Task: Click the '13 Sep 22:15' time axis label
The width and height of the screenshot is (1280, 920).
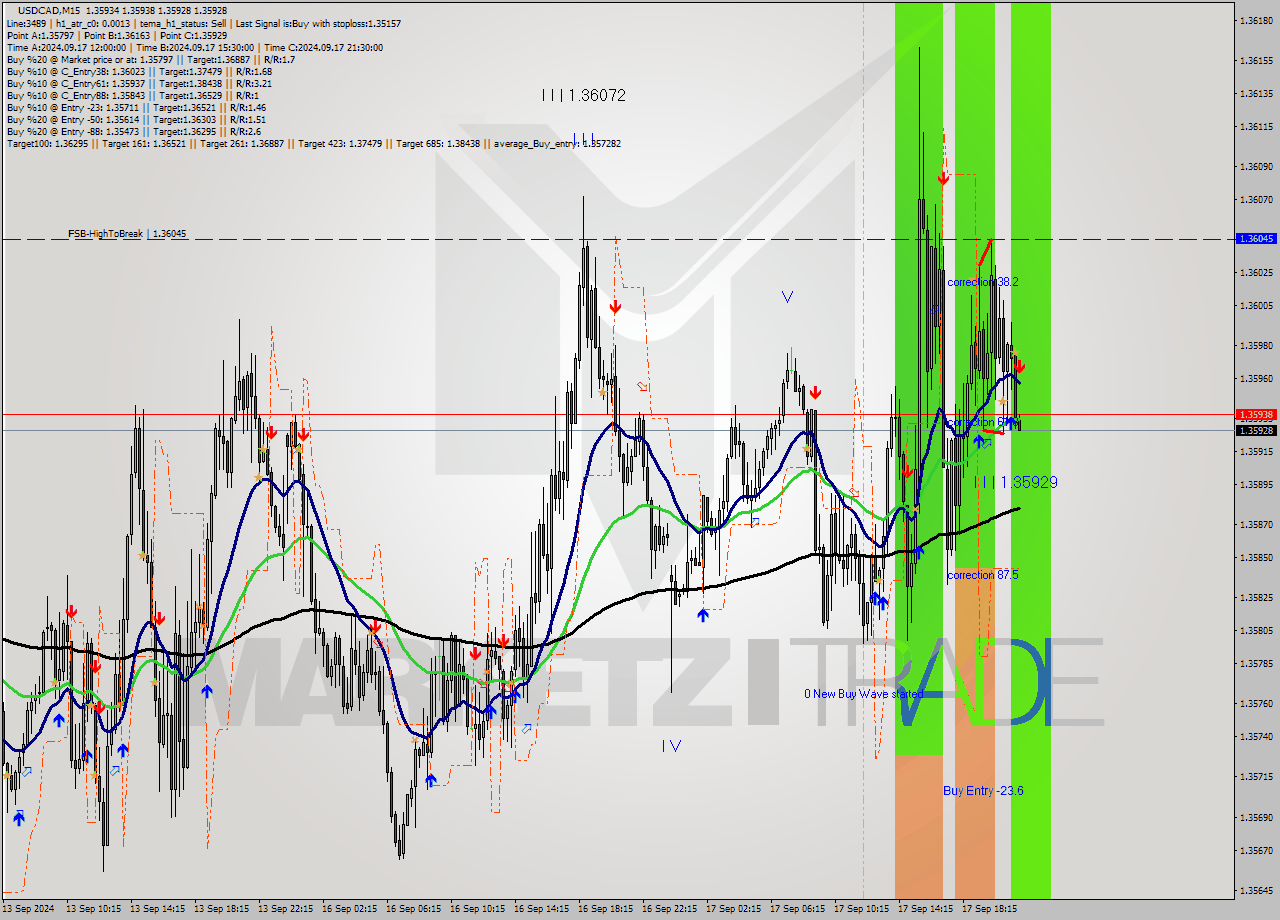Action: pyautogui.click(x=285, y=909)
